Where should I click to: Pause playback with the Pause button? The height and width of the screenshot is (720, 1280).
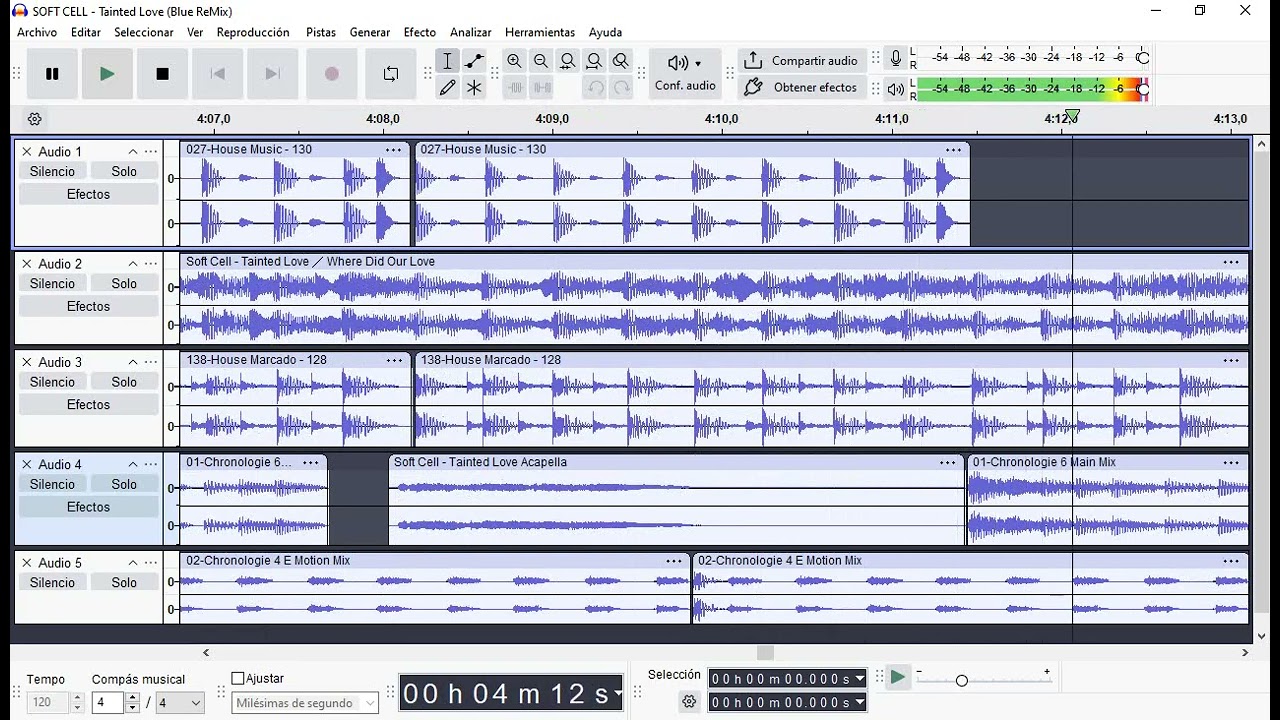52,74
